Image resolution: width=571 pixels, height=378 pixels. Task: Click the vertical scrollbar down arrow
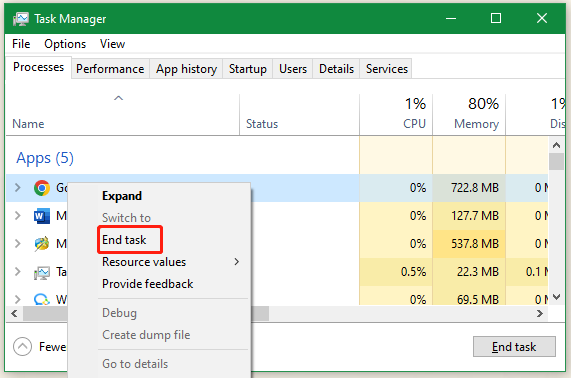pos(556,297)
